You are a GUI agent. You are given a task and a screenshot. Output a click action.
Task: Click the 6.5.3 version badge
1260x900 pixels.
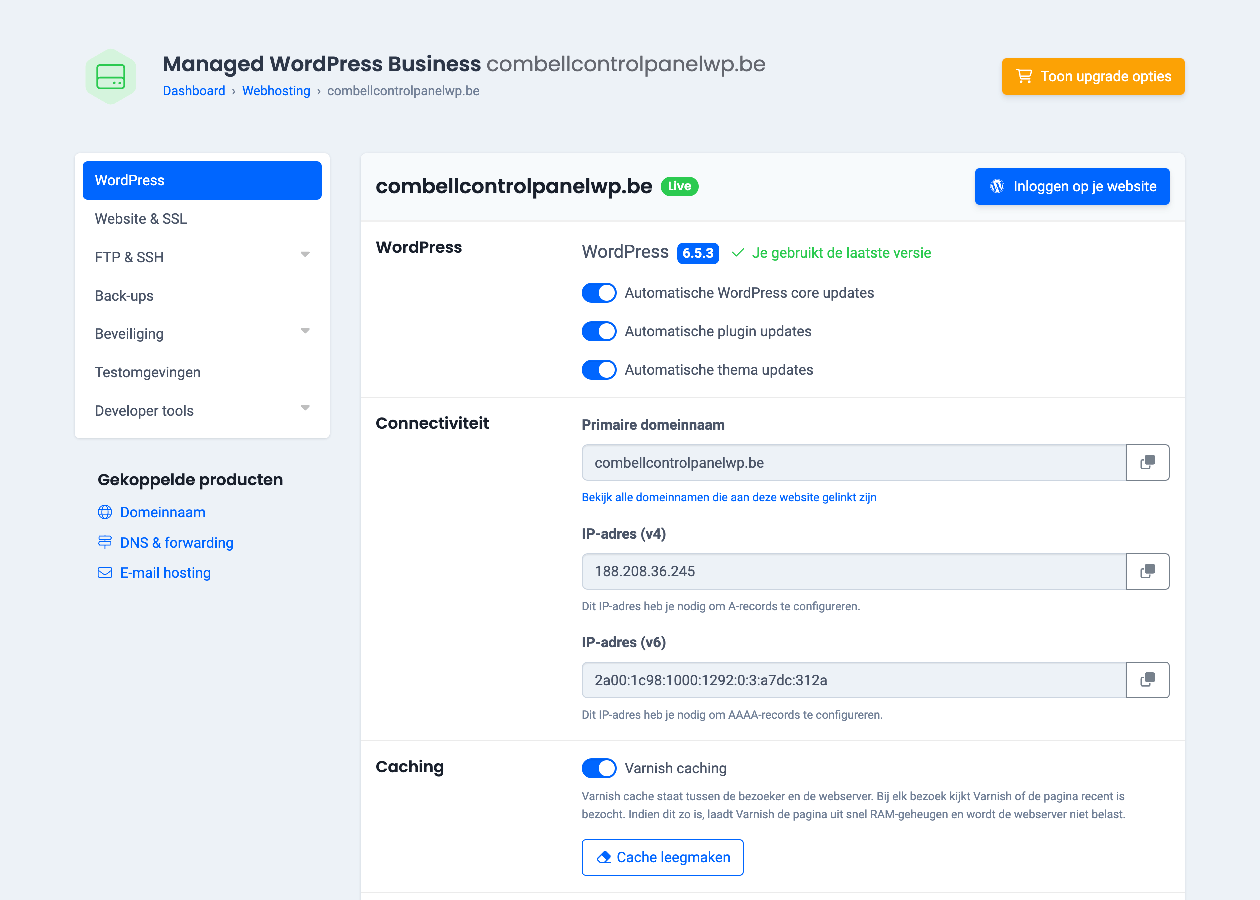pos(698,253)
